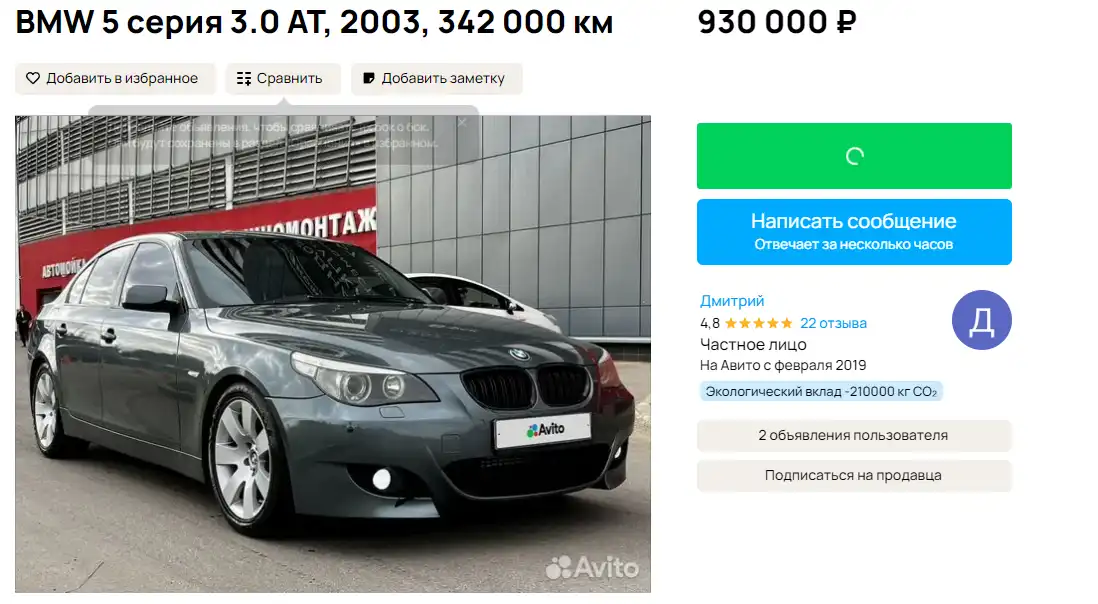The width and height of the screenshot is (1098, 604).
Task: Click the round Д seller avatar
Action: pos(981,320)
